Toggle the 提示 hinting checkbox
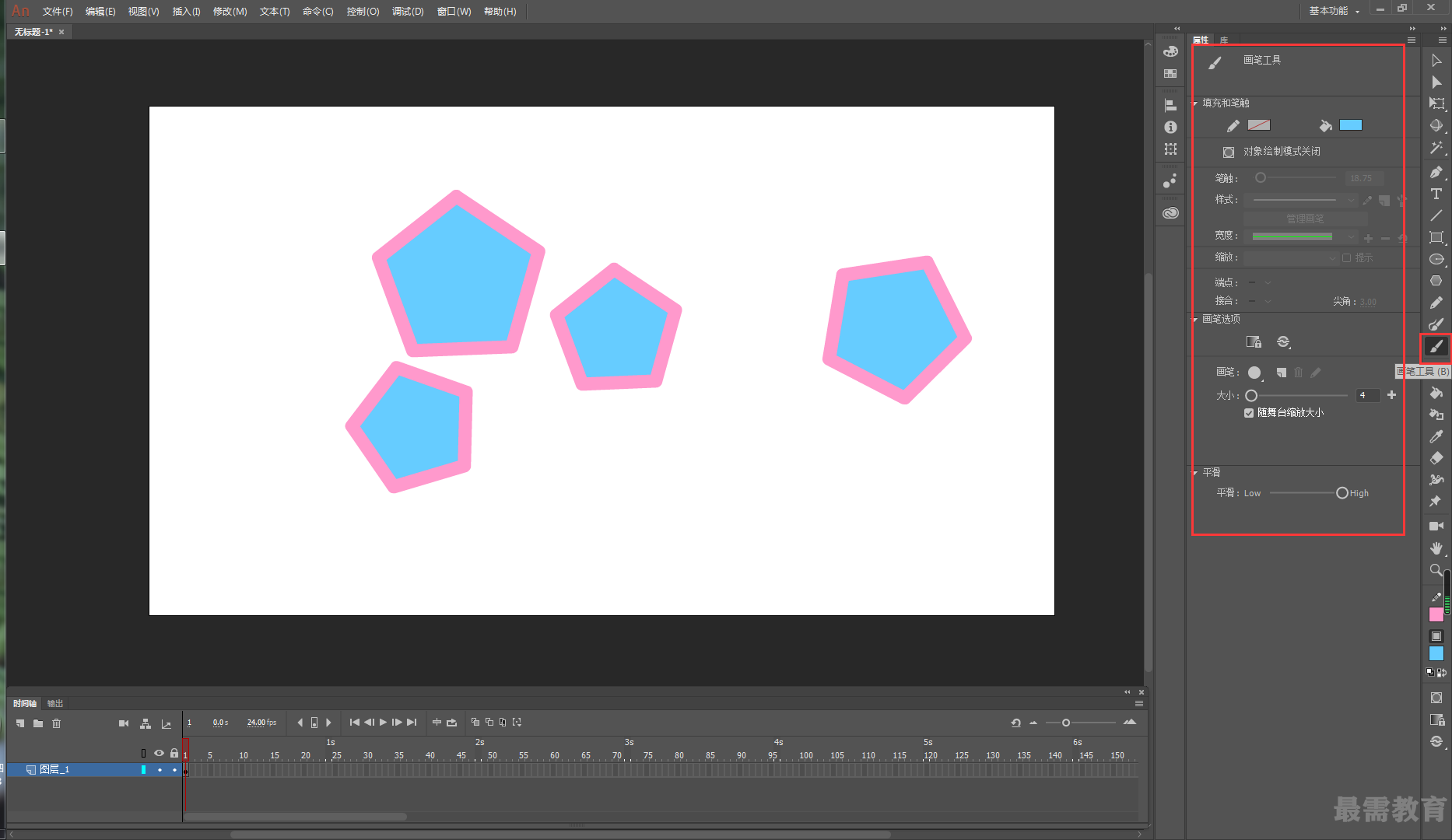This screenshot has height=840, width=1452. point(1346,257)
